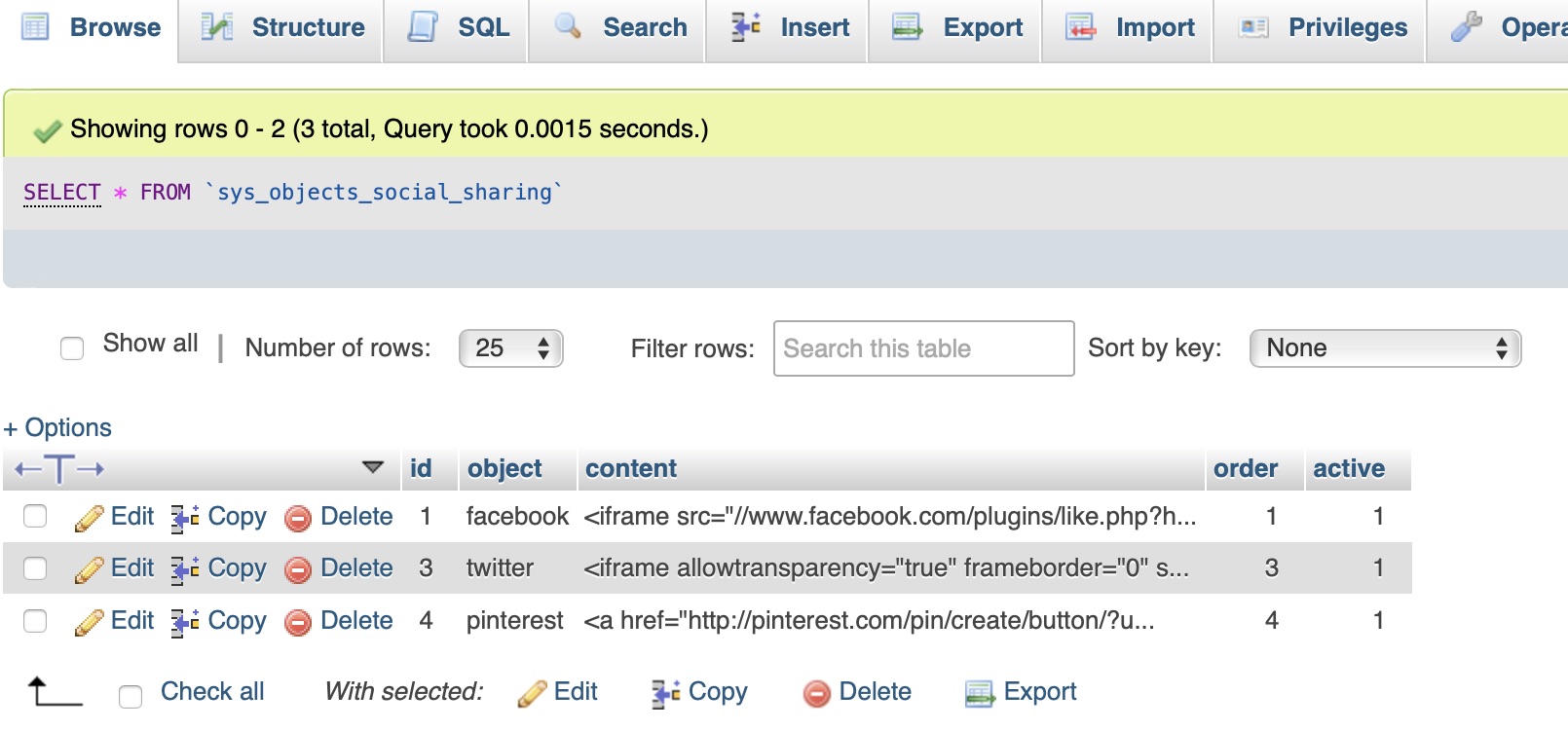Click the Copy icon in the twitter row

(x=185, y=569)
